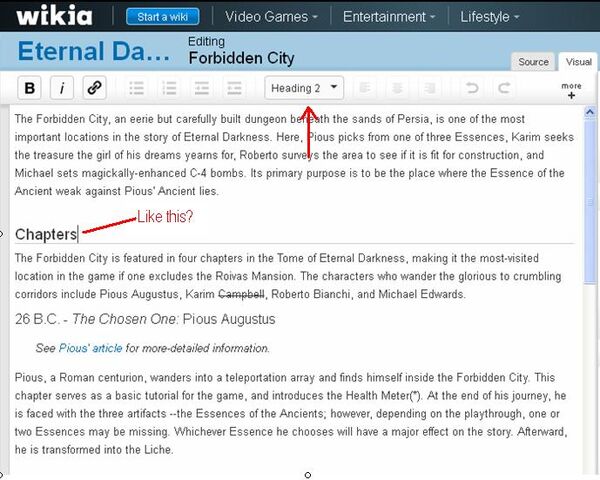Switch to the Visual editor tab
This screenshot has height=480, width=600.
[x=578, y=62]
